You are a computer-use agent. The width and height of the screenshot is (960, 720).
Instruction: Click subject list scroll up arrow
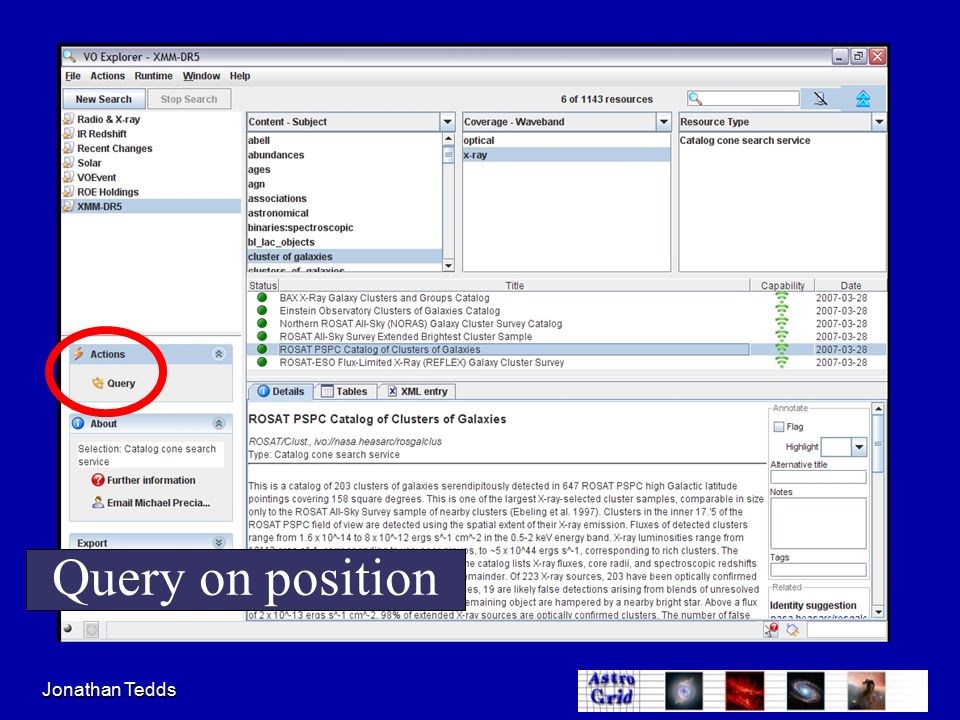(x=448, y=139)
